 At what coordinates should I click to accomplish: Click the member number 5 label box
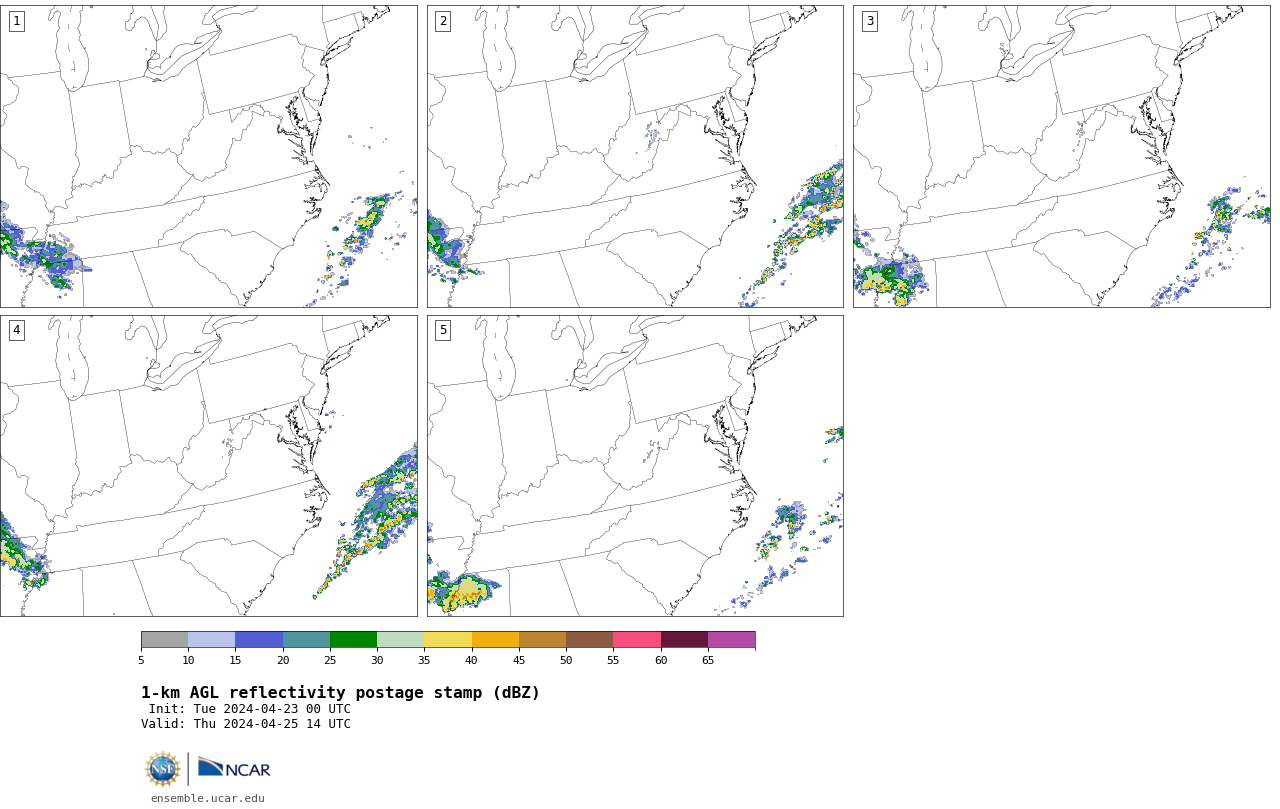443,330
